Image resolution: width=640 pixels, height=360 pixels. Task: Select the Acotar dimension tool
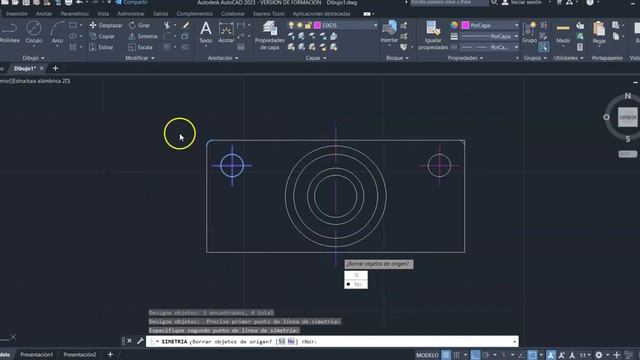click(226, 33)
